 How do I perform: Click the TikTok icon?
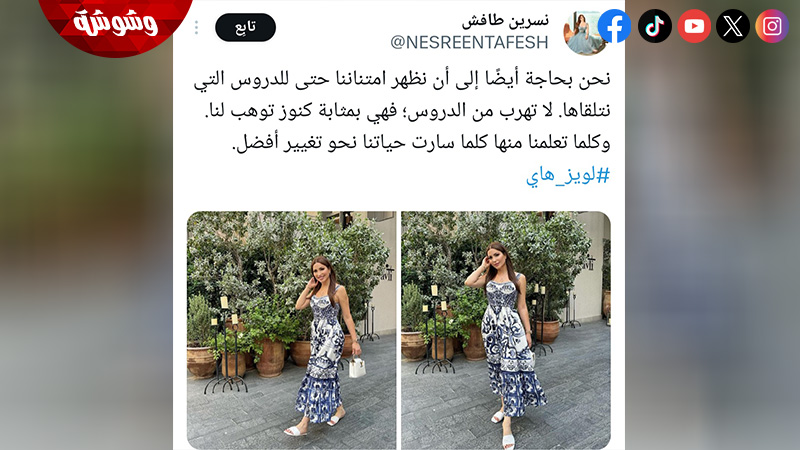pos(655,26)
